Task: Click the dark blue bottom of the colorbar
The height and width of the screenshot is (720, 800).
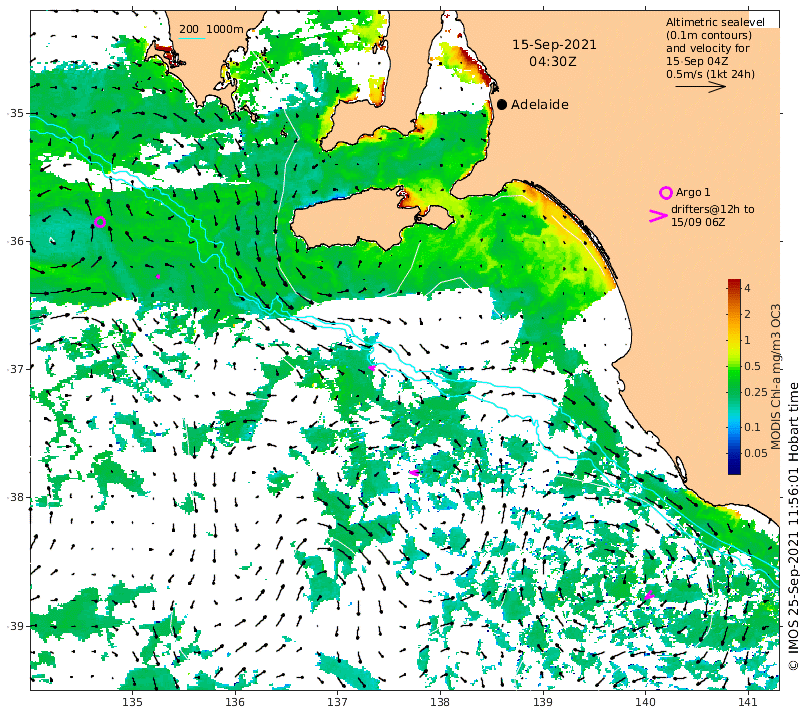Action: [x=734, y=467]
